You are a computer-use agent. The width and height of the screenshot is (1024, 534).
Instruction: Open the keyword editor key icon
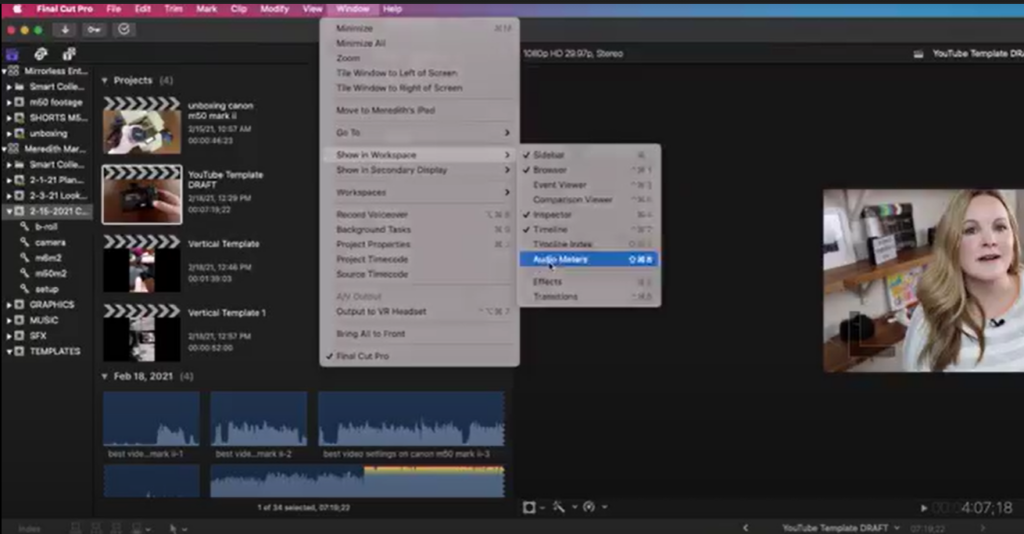(94, 30)
